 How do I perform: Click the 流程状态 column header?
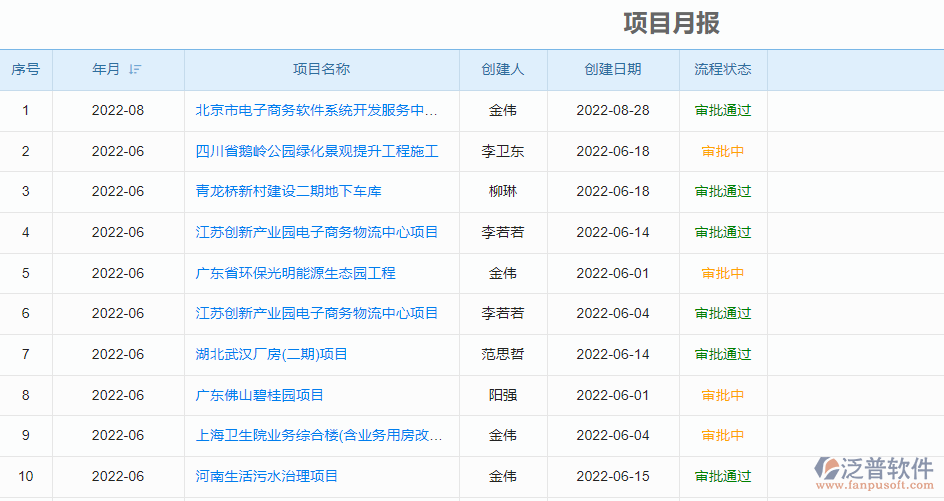click(x=722, y=69)
